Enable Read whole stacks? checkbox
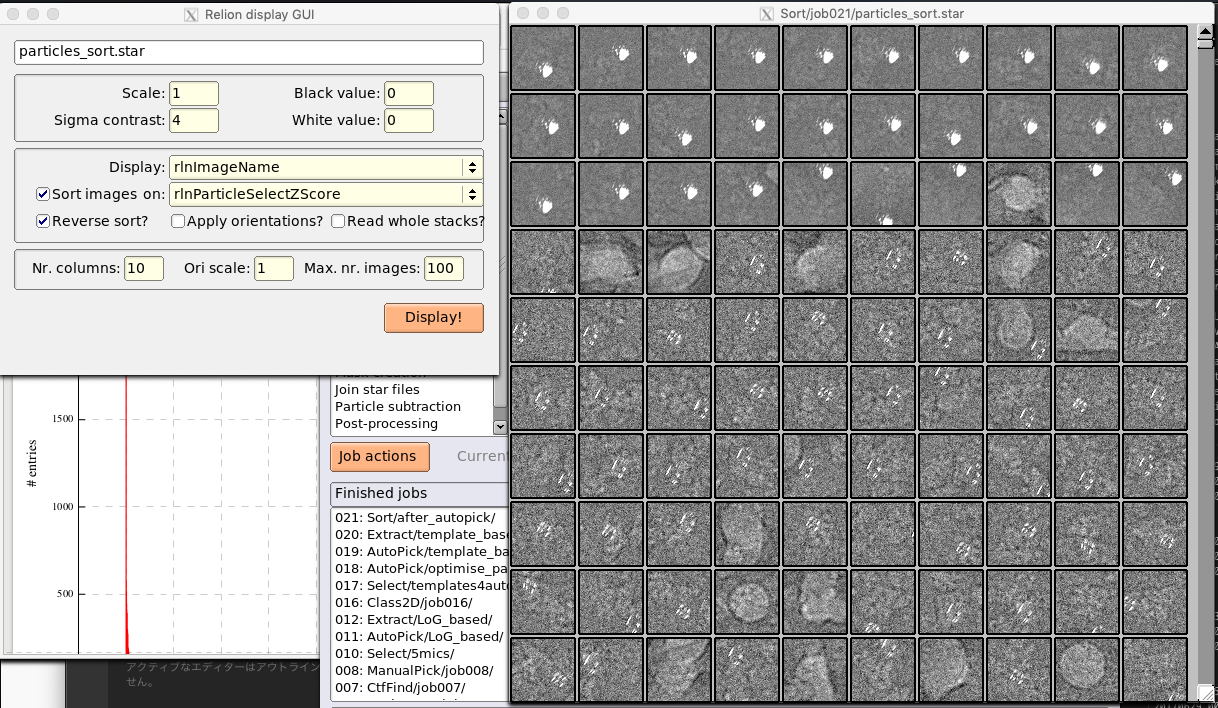Viewport: 1218px width, 708px height. point(338,221)
